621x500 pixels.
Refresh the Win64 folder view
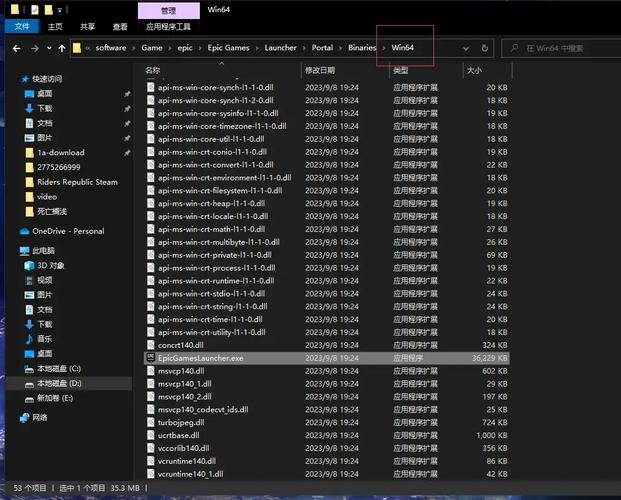coord(484,48)
